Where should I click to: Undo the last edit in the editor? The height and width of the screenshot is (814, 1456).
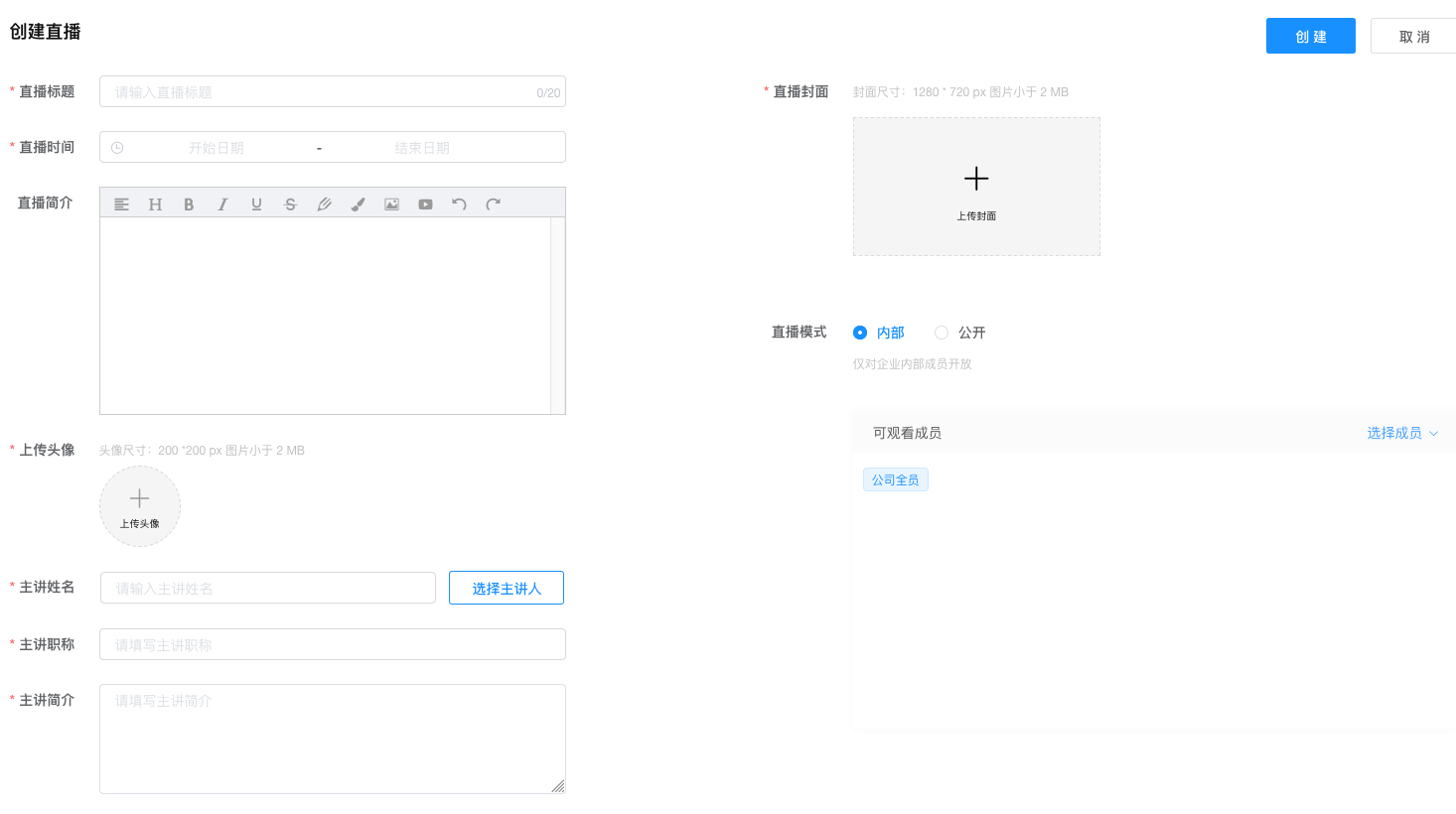[459, 204]
